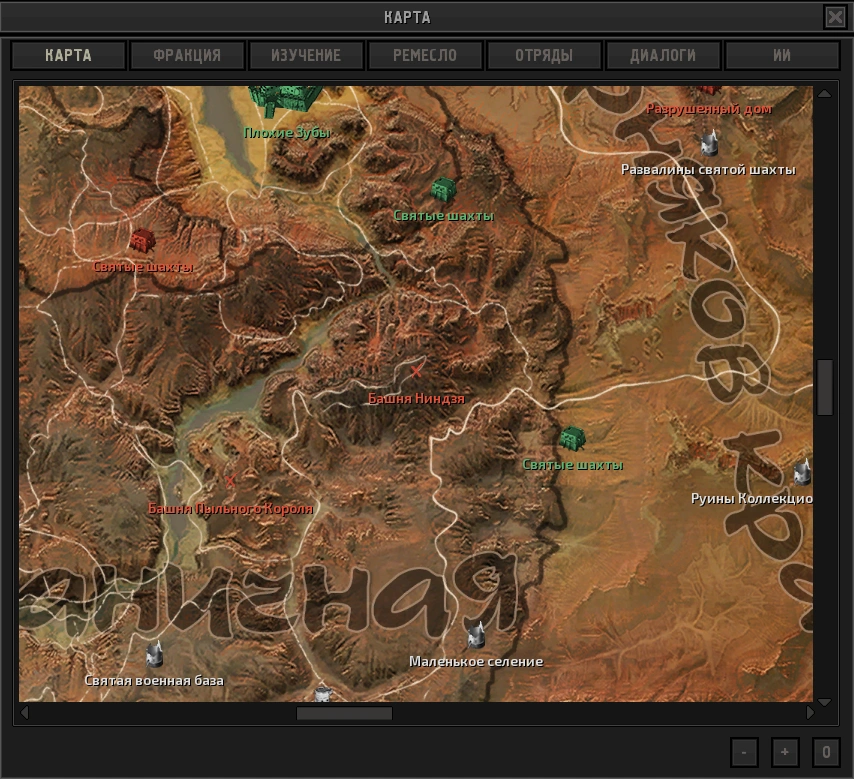This screenshot has width=854, height=779.
Task: Zoom out the map with minus button
Action: coord(744,752)
